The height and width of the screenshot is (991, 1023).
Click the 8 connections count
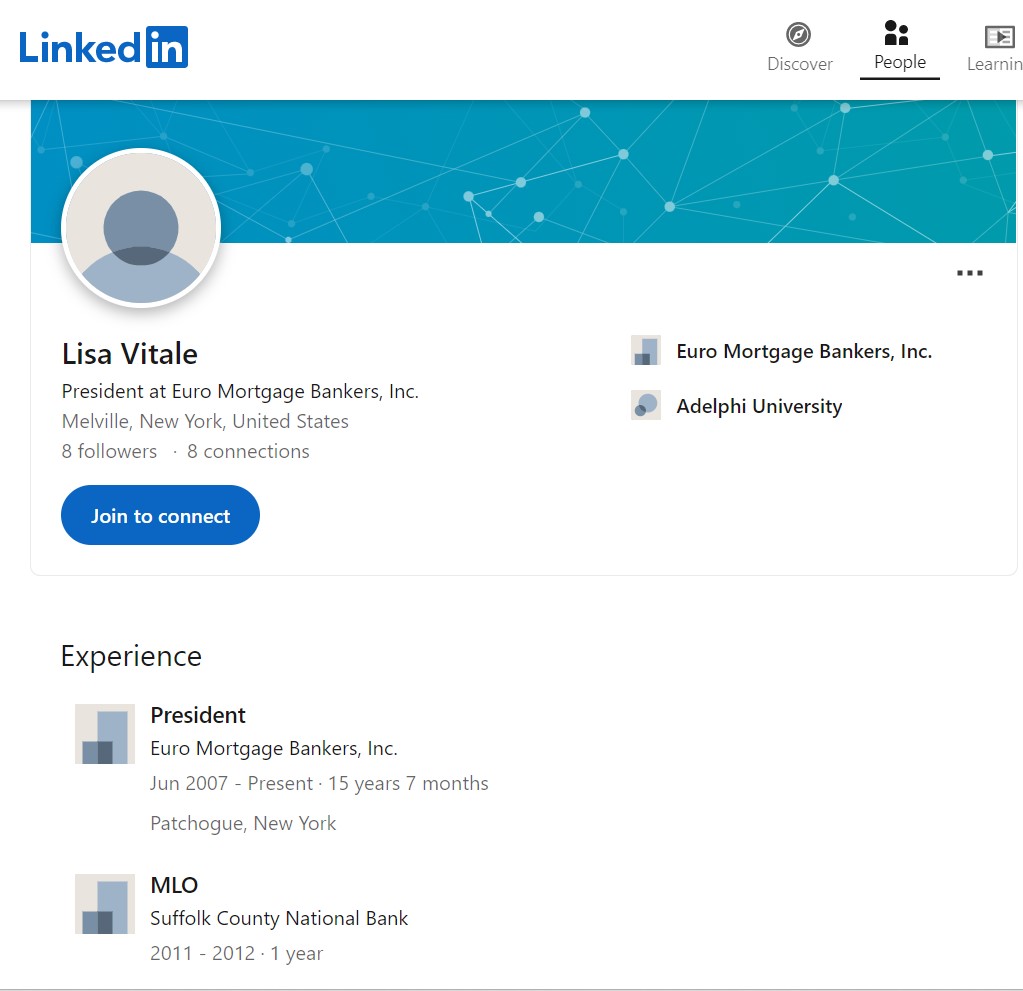[x=248, y=451]
